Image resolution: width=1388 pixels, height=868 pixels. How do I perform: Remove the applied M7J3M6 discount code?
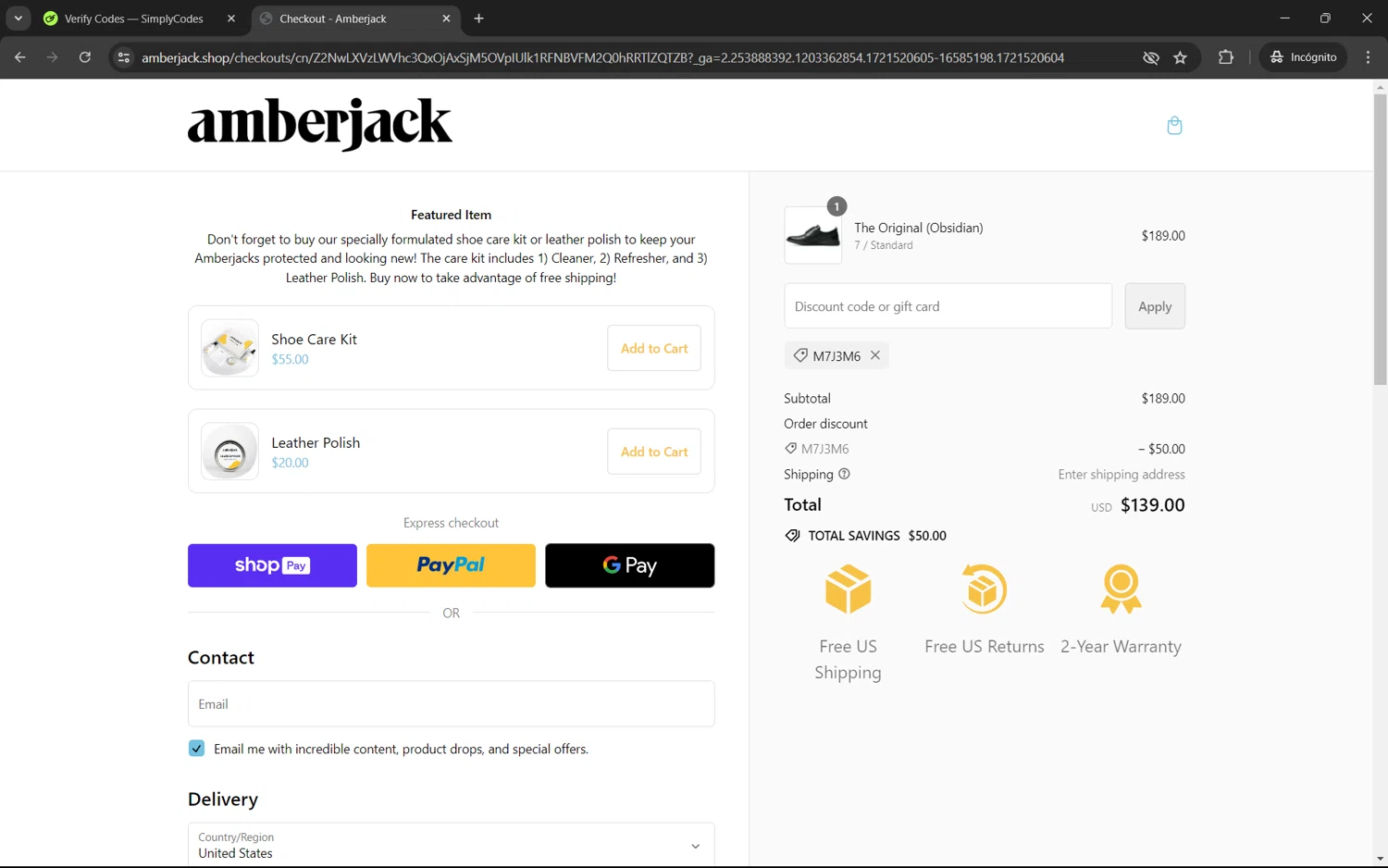(875, 355)
